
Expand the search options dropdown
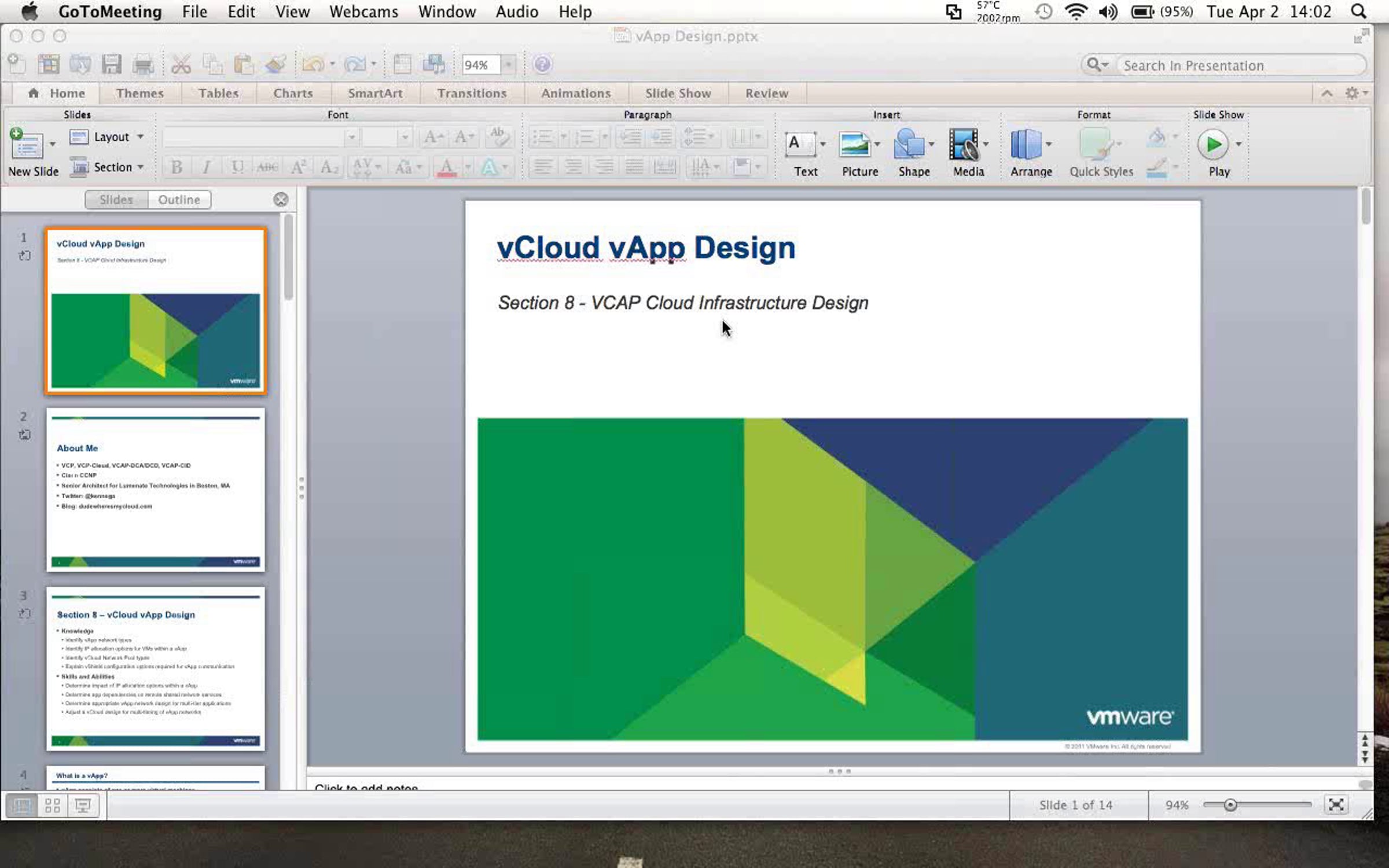click(x=1097, y=65)
